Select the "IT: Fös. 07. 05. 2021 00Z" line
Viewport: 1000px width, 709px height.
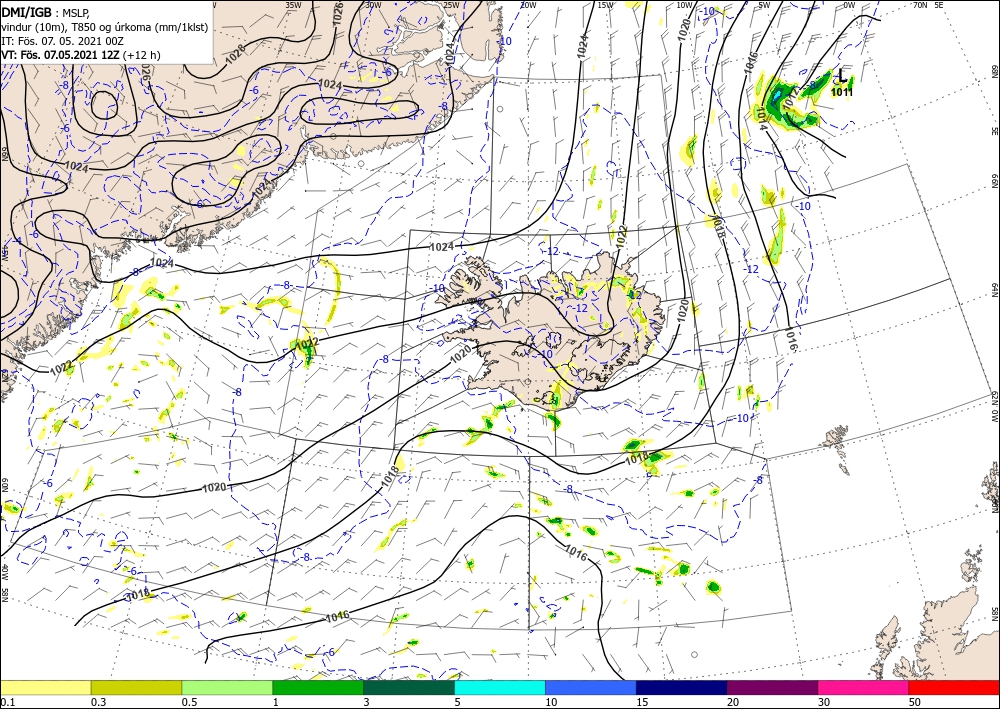click(x=64, y=41)
